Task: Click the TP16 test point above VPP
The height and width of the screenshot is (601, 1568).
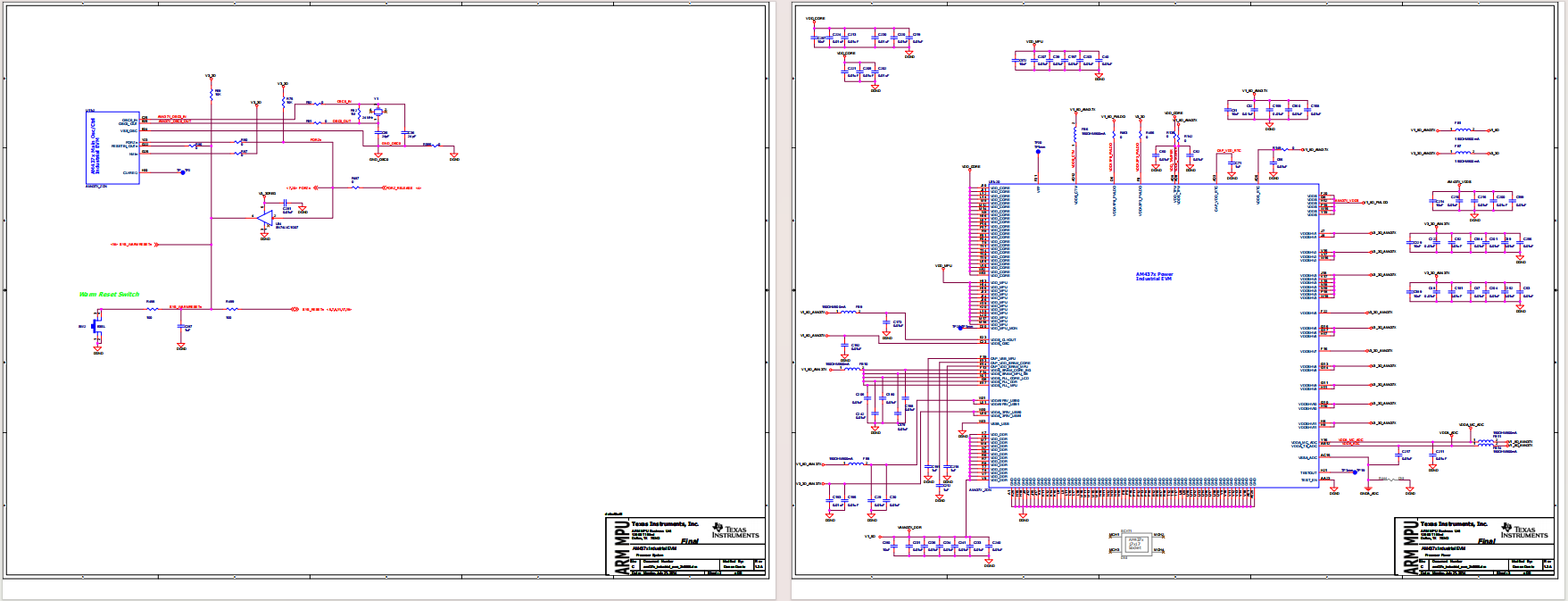Action: [x=1039, y=153]
